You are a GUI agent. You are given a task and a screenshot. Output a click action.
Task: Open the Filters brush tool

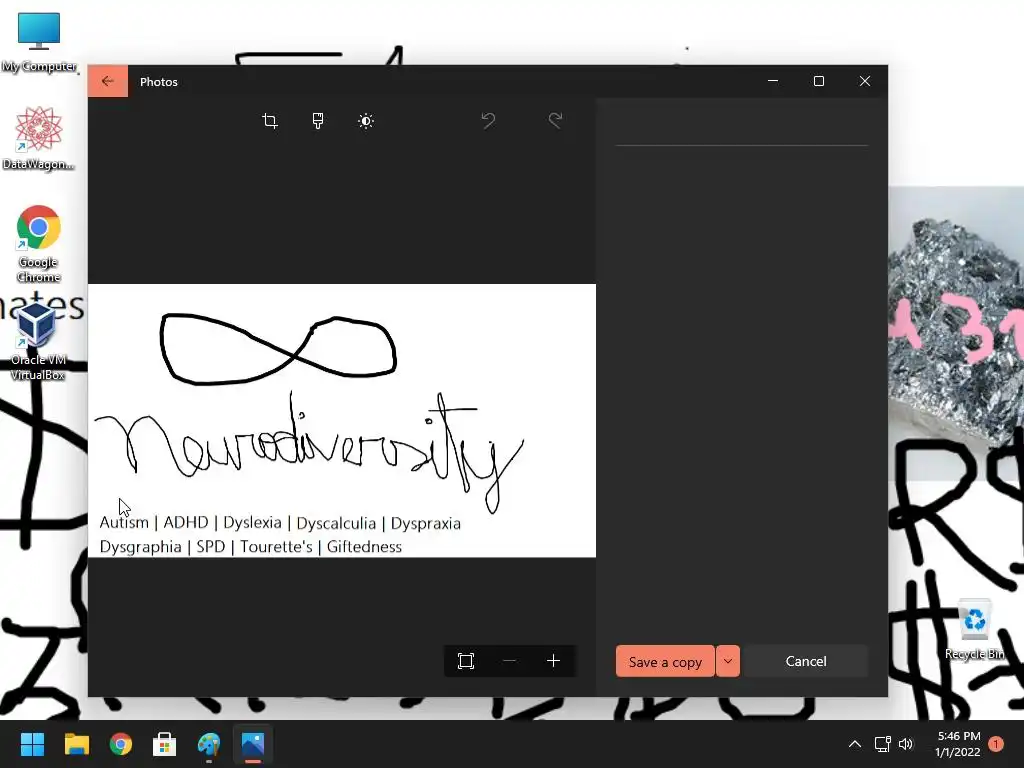(318, 121)
